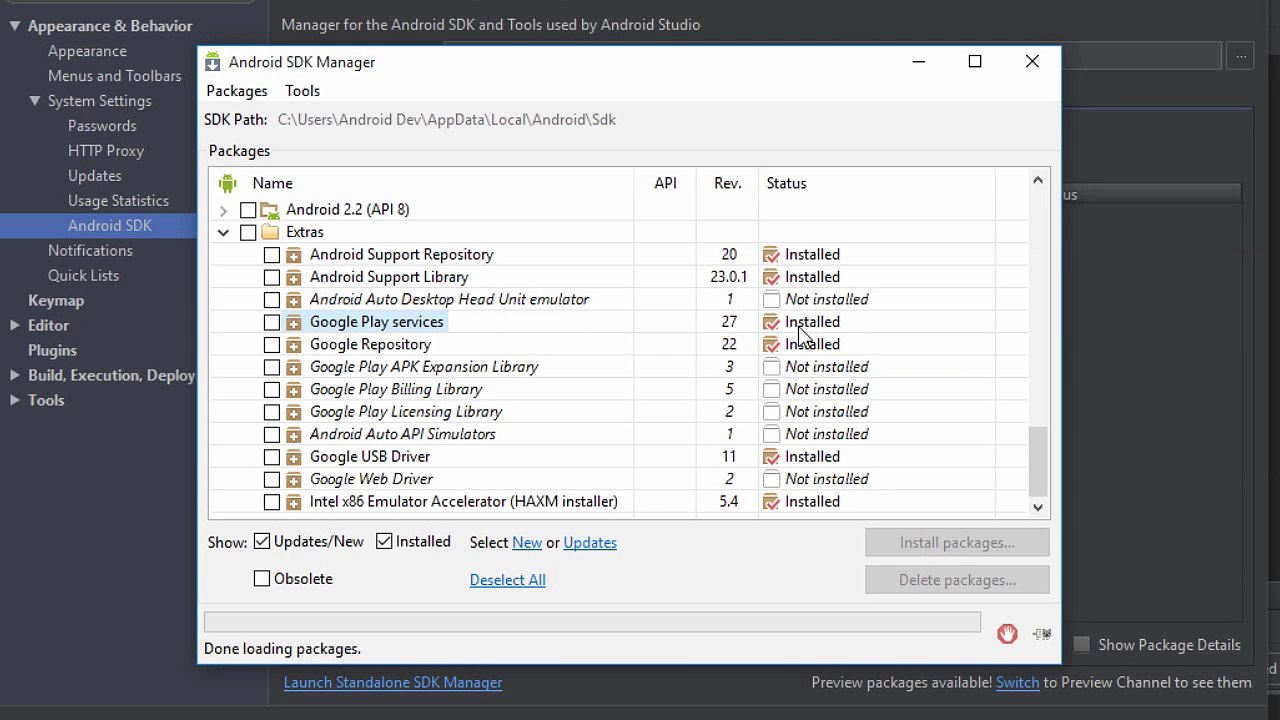Click installed status icon for Android Support Repository

771,255
